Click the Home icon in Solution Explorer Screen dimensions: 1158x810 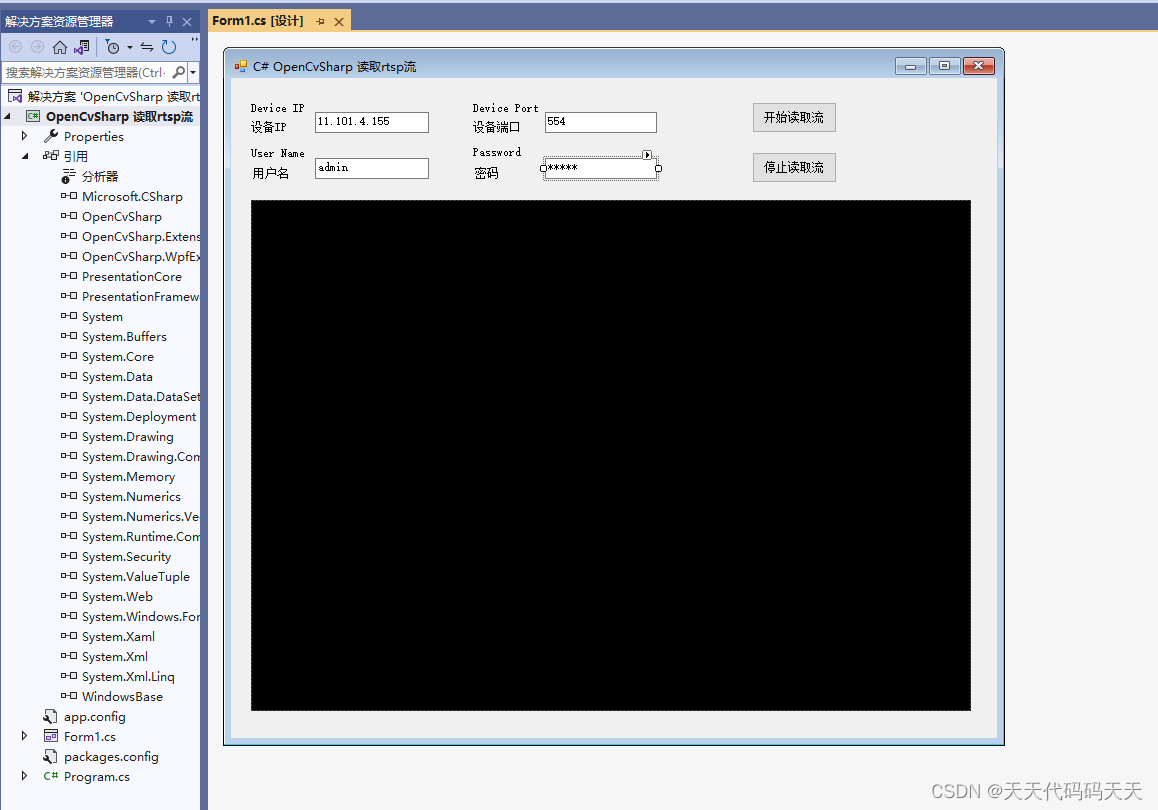60,47
